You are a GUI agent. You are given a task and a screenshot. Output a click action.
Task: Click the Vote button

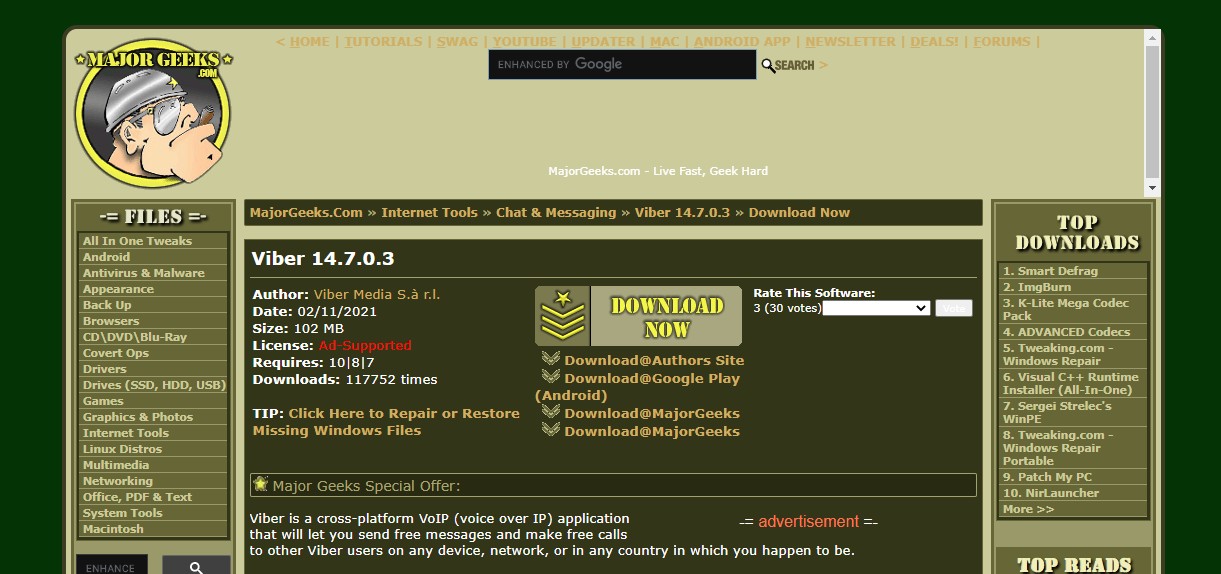(x=953, y=308)
